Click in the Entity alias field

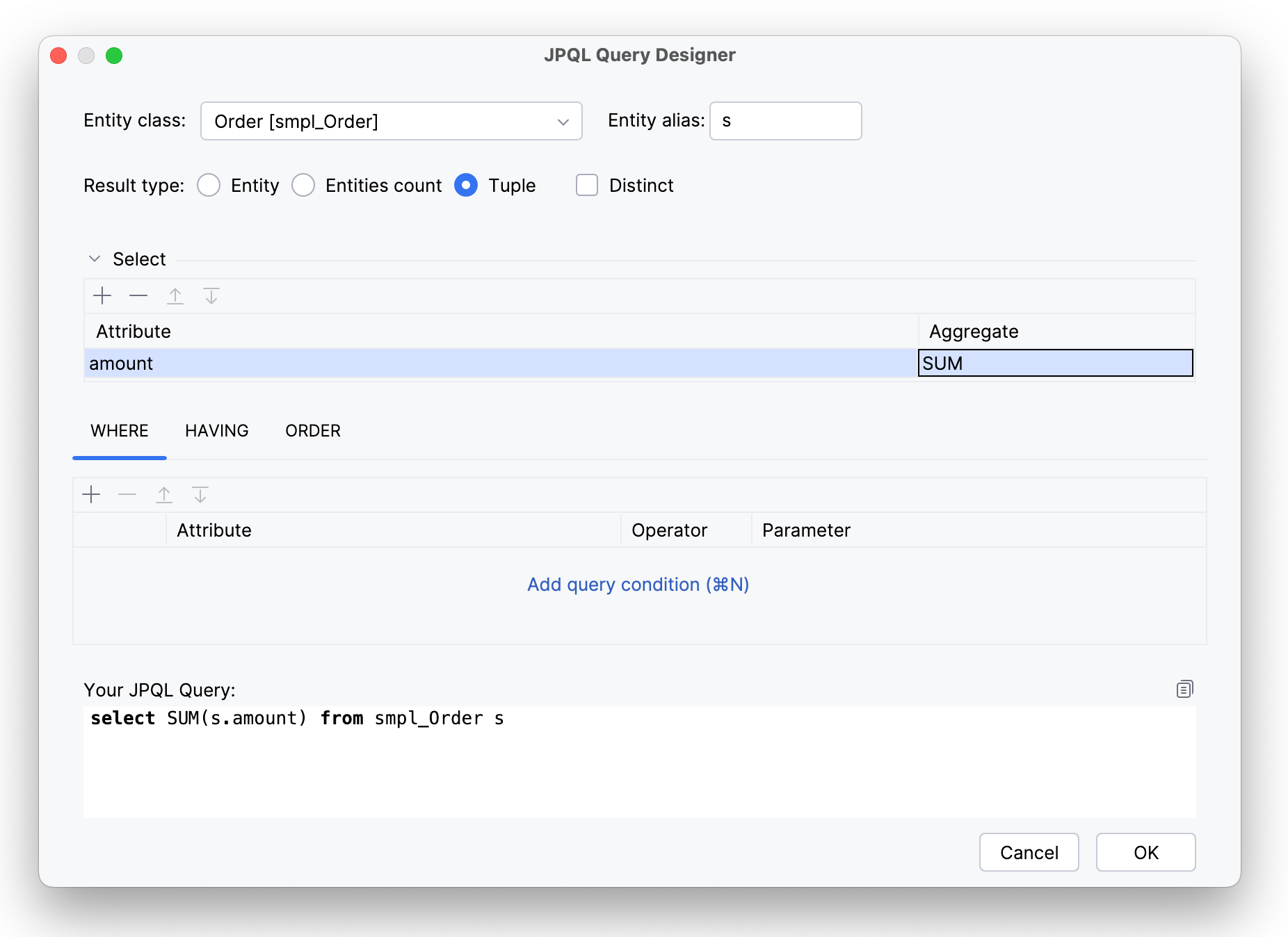785,122
